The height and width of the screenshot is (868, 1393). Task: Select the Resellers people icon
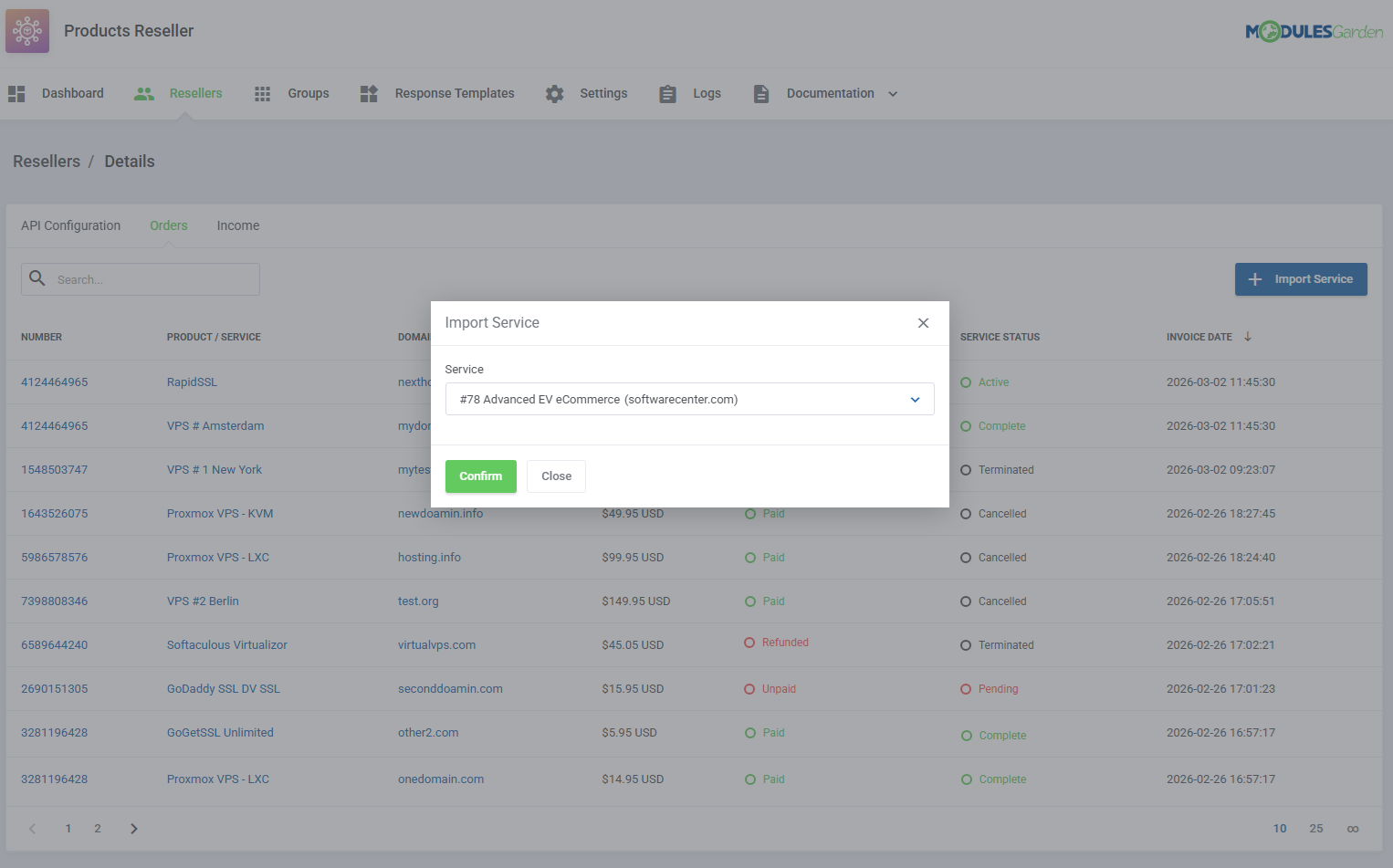click(x=143, y=93)
